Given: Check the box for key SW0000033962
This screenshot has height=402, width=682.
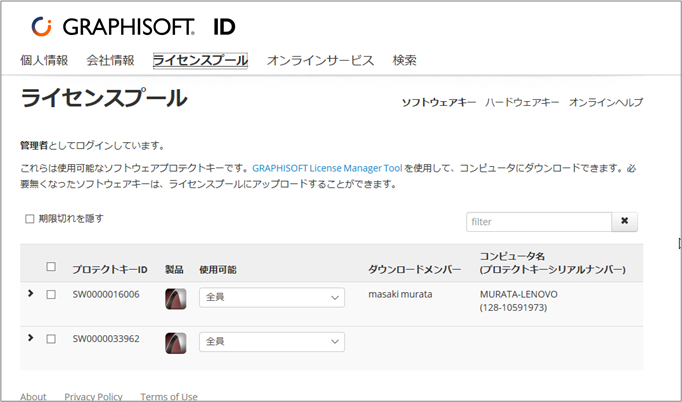Looking at the screenshot, I should (x=51, y=339).
